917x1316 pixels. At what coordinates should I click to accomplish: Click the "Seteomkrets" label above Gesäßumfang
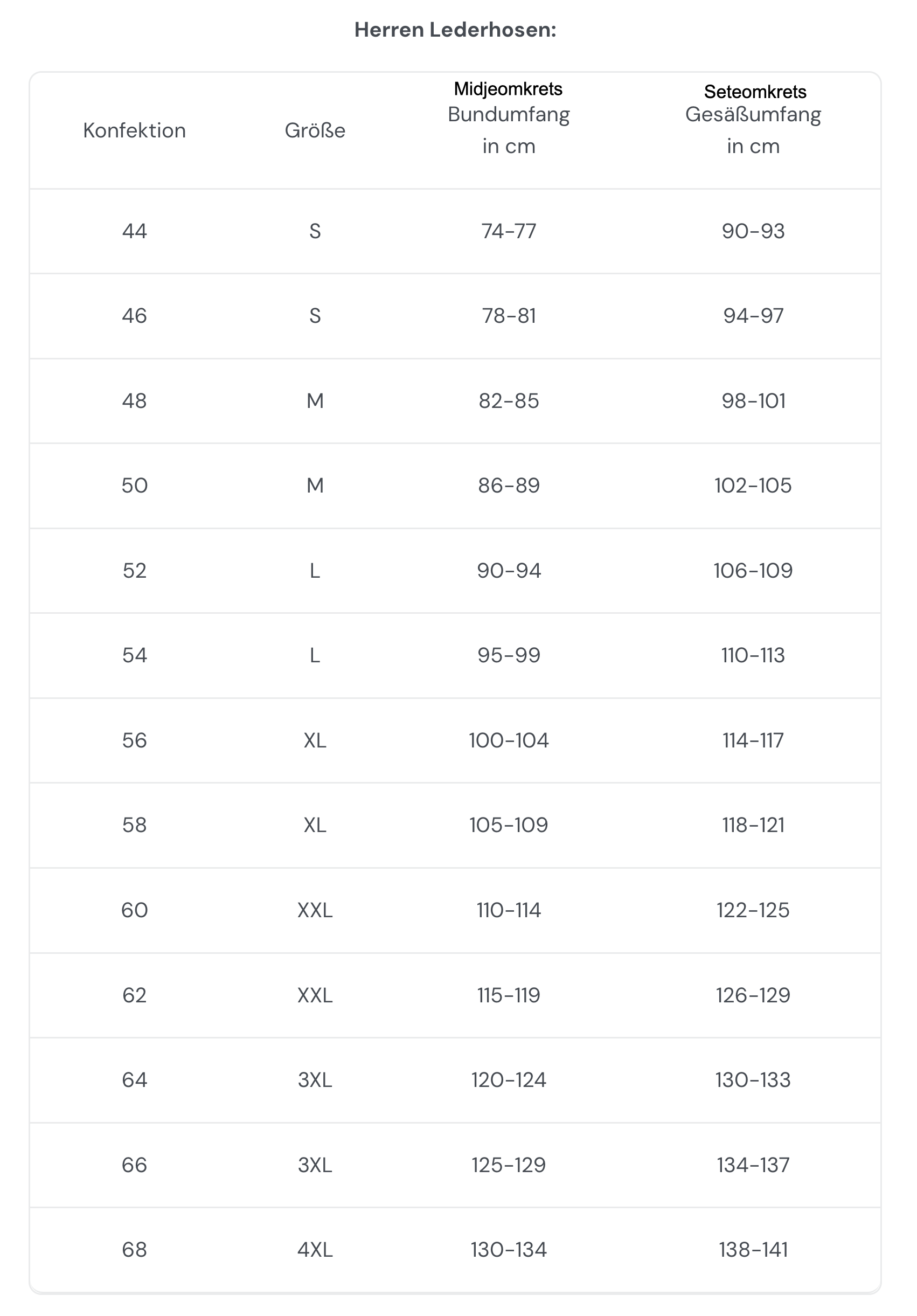tap(755, 92)
